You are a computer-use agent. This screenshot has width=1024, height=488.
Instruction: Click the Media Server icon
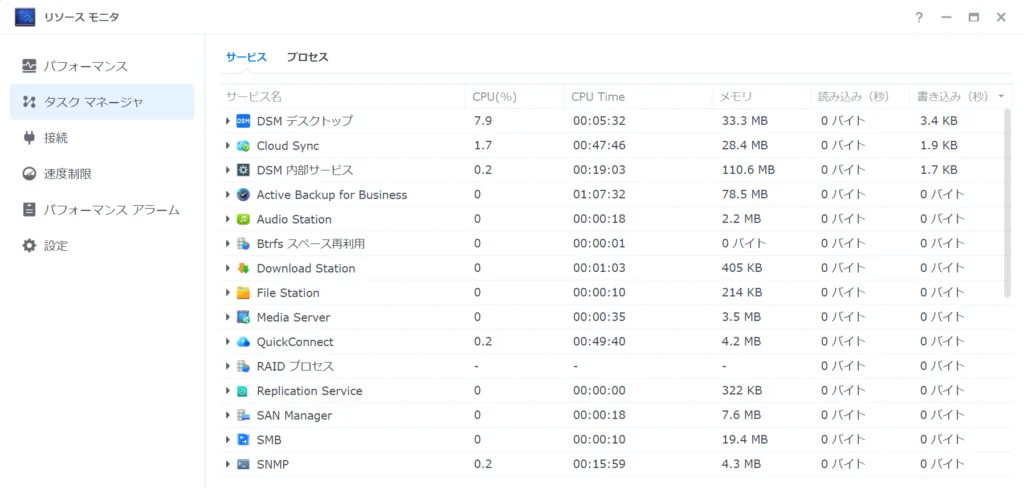[243, 317]
